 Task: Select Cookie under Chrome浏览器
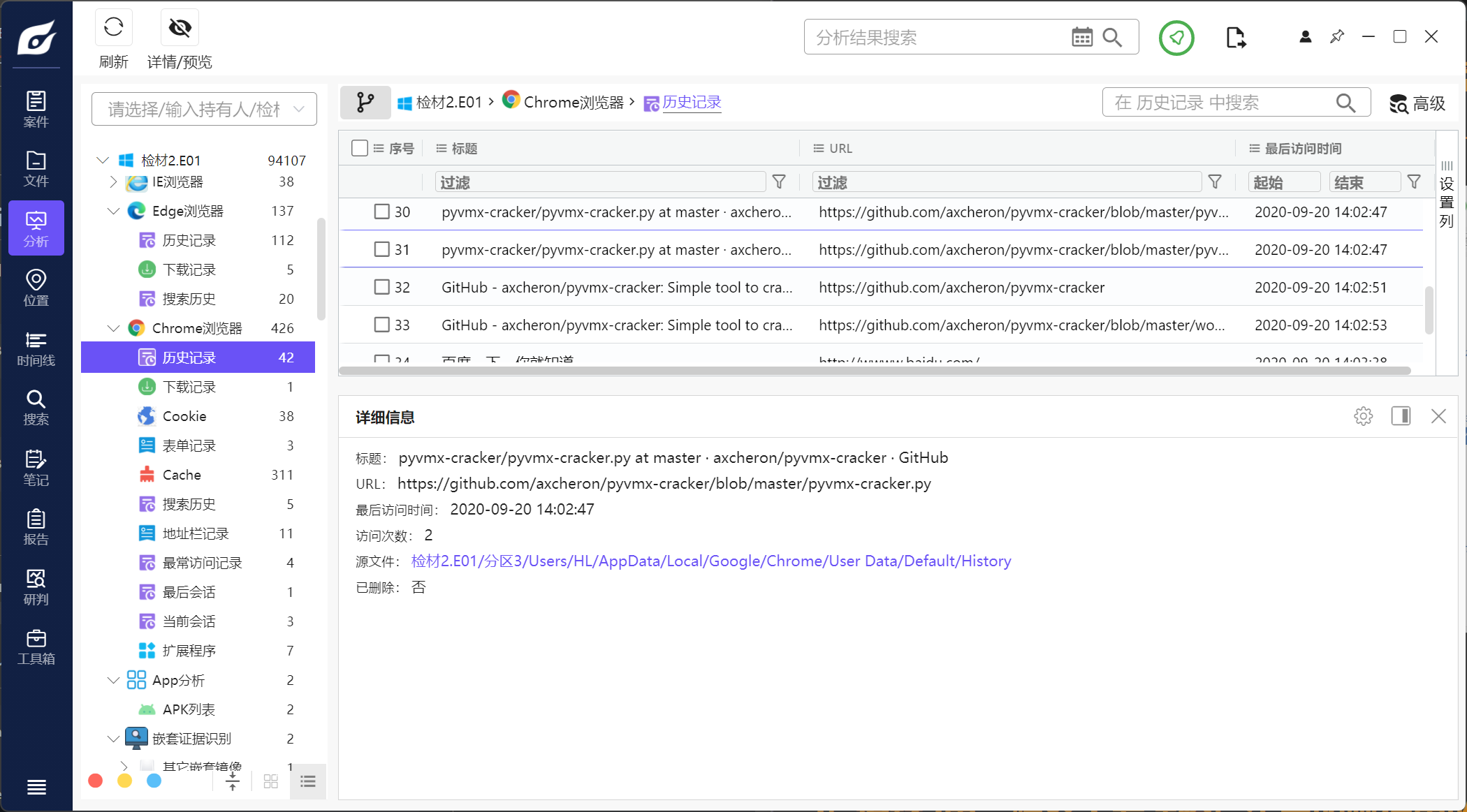pyautogui.click(x=184, y=416)
